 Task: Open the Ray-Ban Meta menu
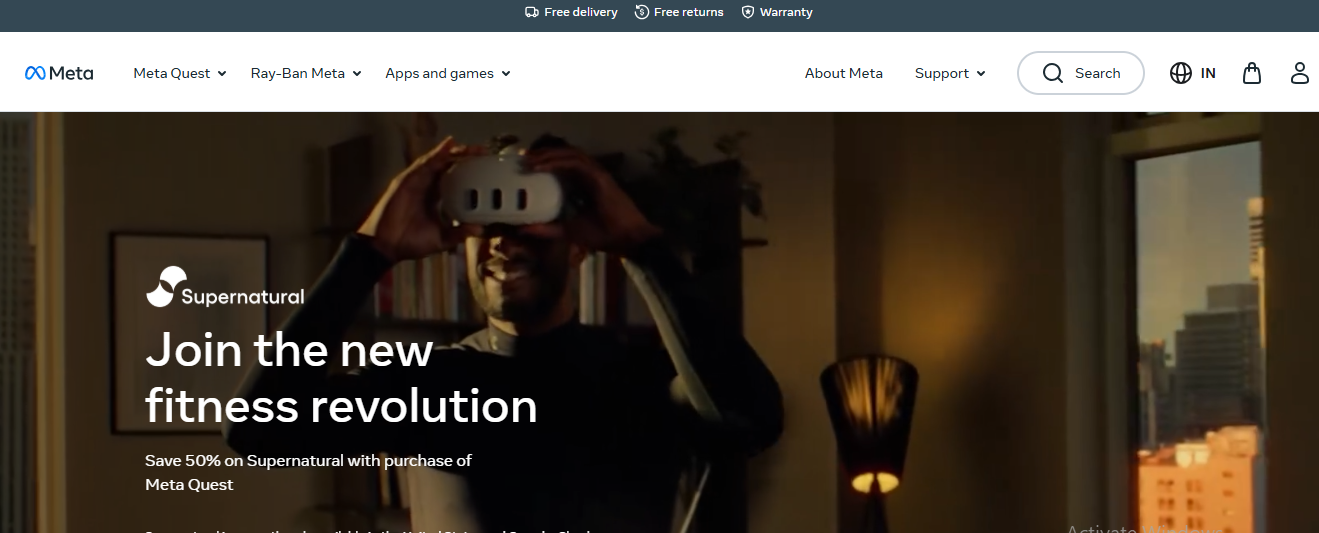pos(306,73)
